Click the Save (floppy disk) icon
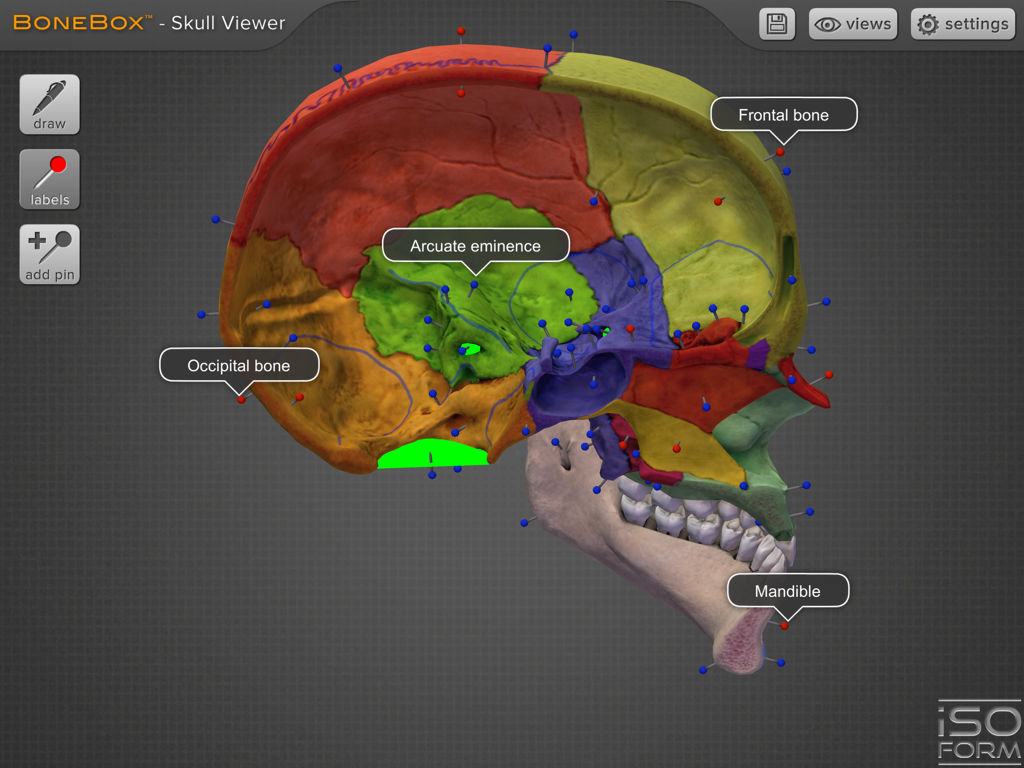This screenshot has height=768, width=1024. (775, 24)
